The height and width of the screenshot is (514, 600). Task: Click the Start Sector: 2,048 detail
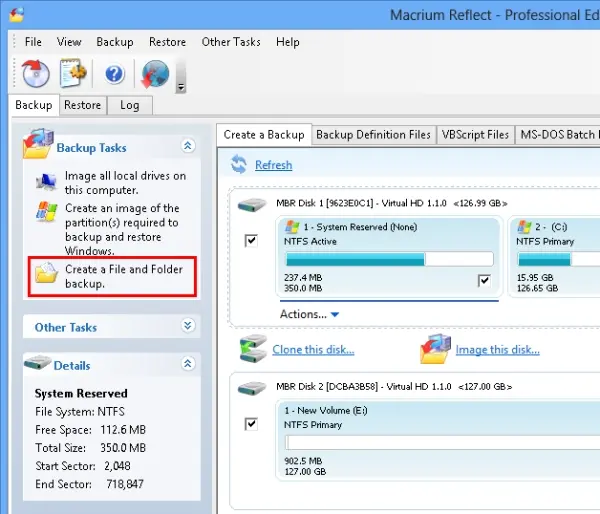coord(83,466)
